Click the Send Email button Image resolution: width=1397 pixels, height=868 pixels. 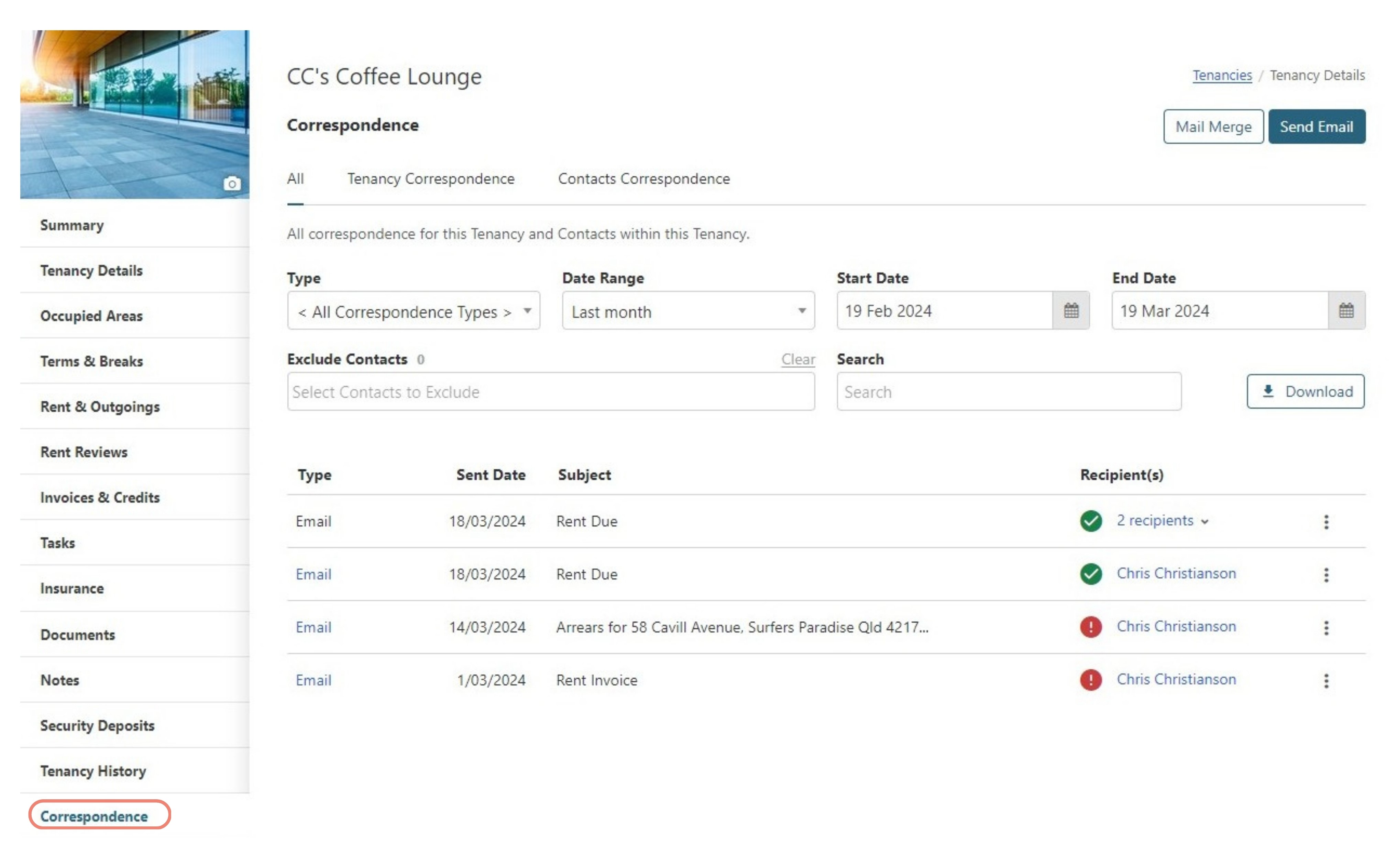[1317, 127]
